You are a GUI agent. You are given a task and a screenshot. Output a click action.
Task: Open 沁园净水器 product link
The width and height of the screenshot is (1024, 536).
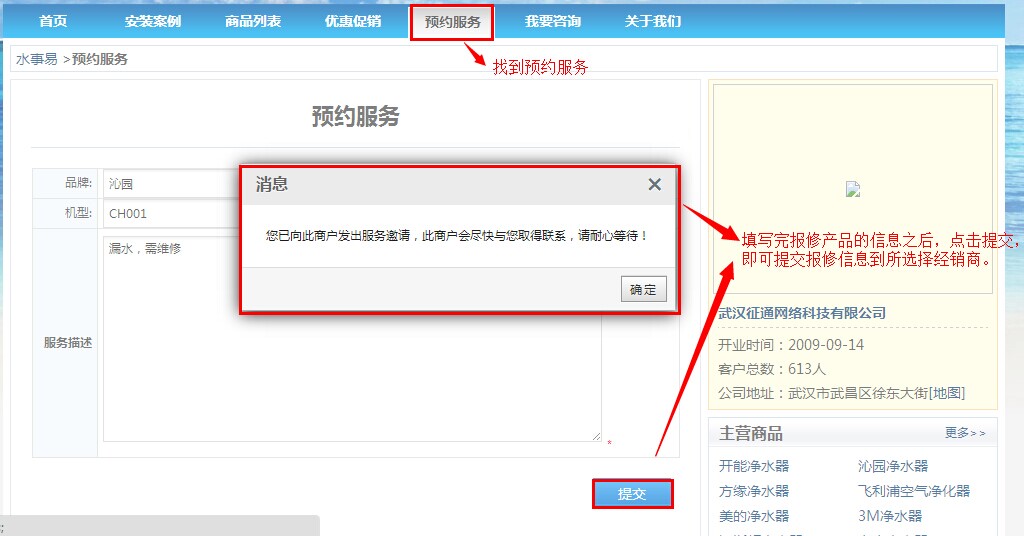893,466
